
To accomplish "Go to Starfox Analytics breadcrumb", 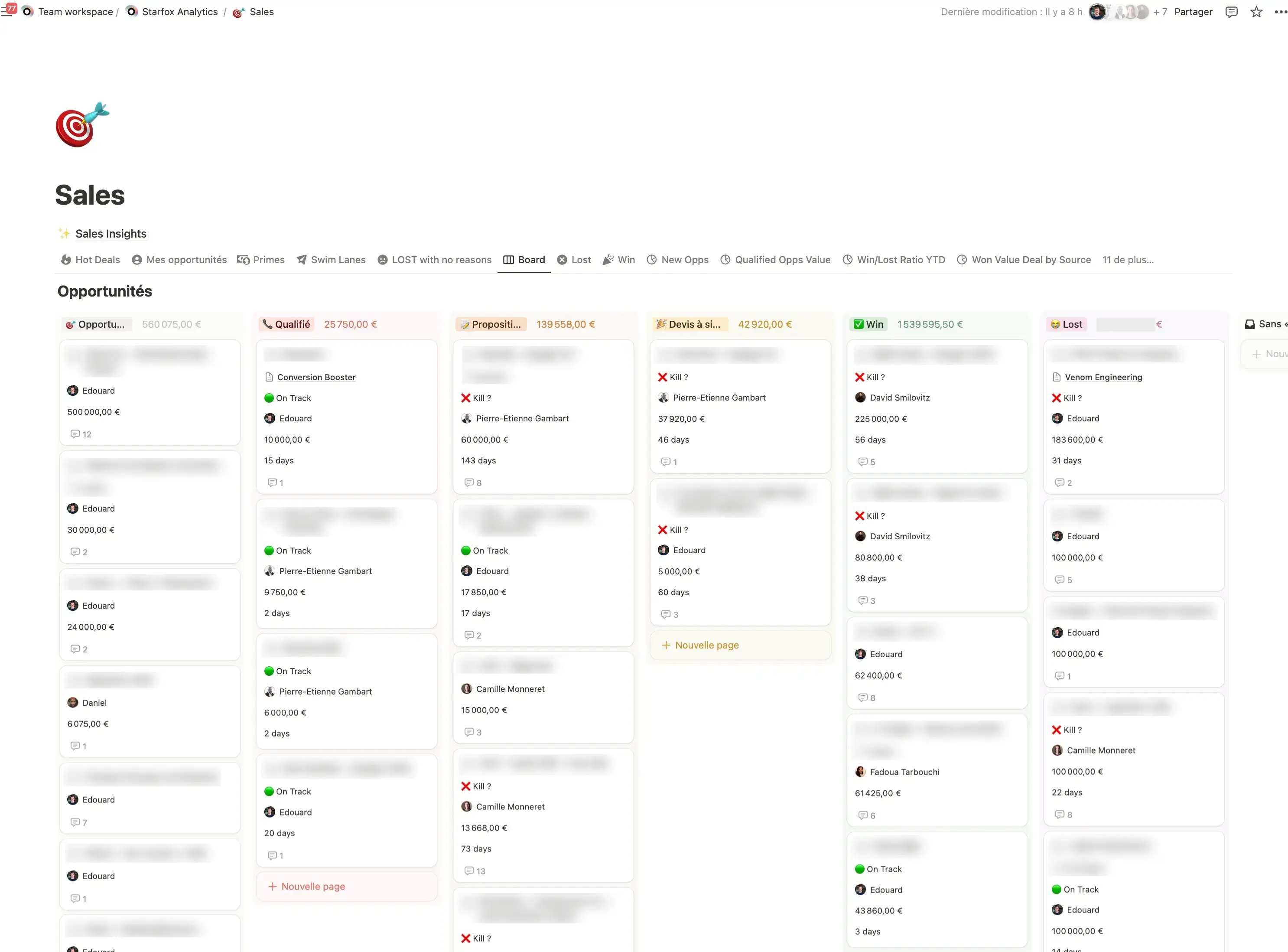I will pos(179,12).
